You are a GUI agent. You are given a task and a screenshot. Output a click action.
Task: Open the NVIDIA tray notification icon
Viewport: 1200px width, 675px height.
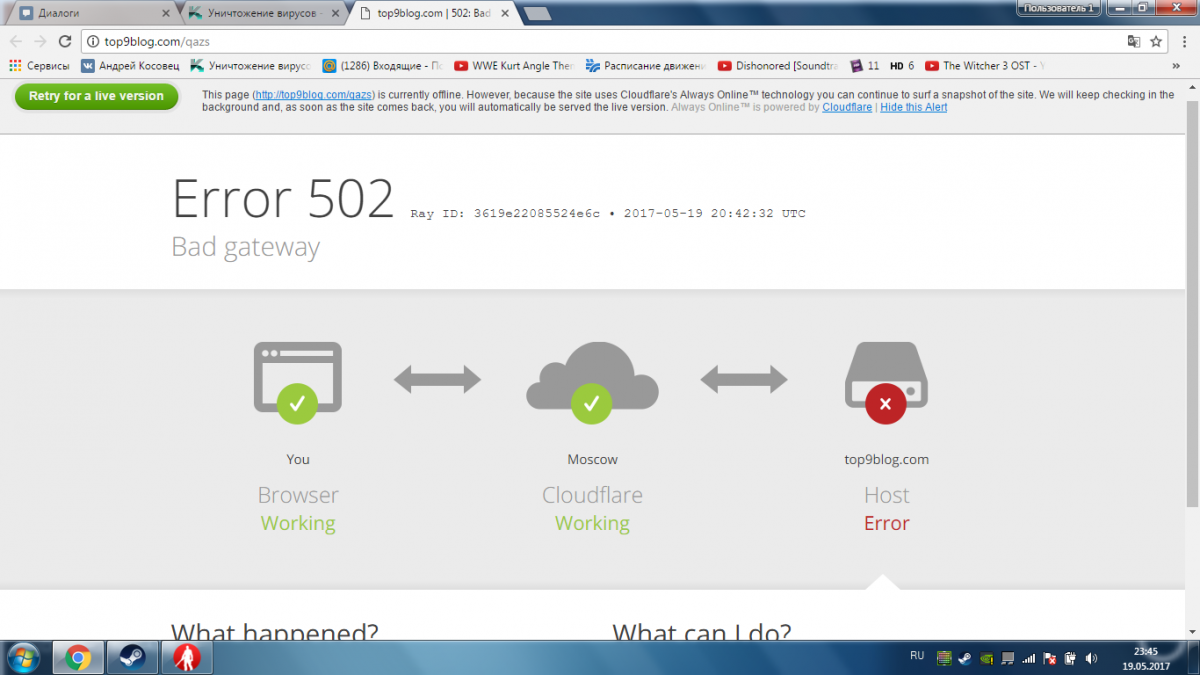(986, 658)
